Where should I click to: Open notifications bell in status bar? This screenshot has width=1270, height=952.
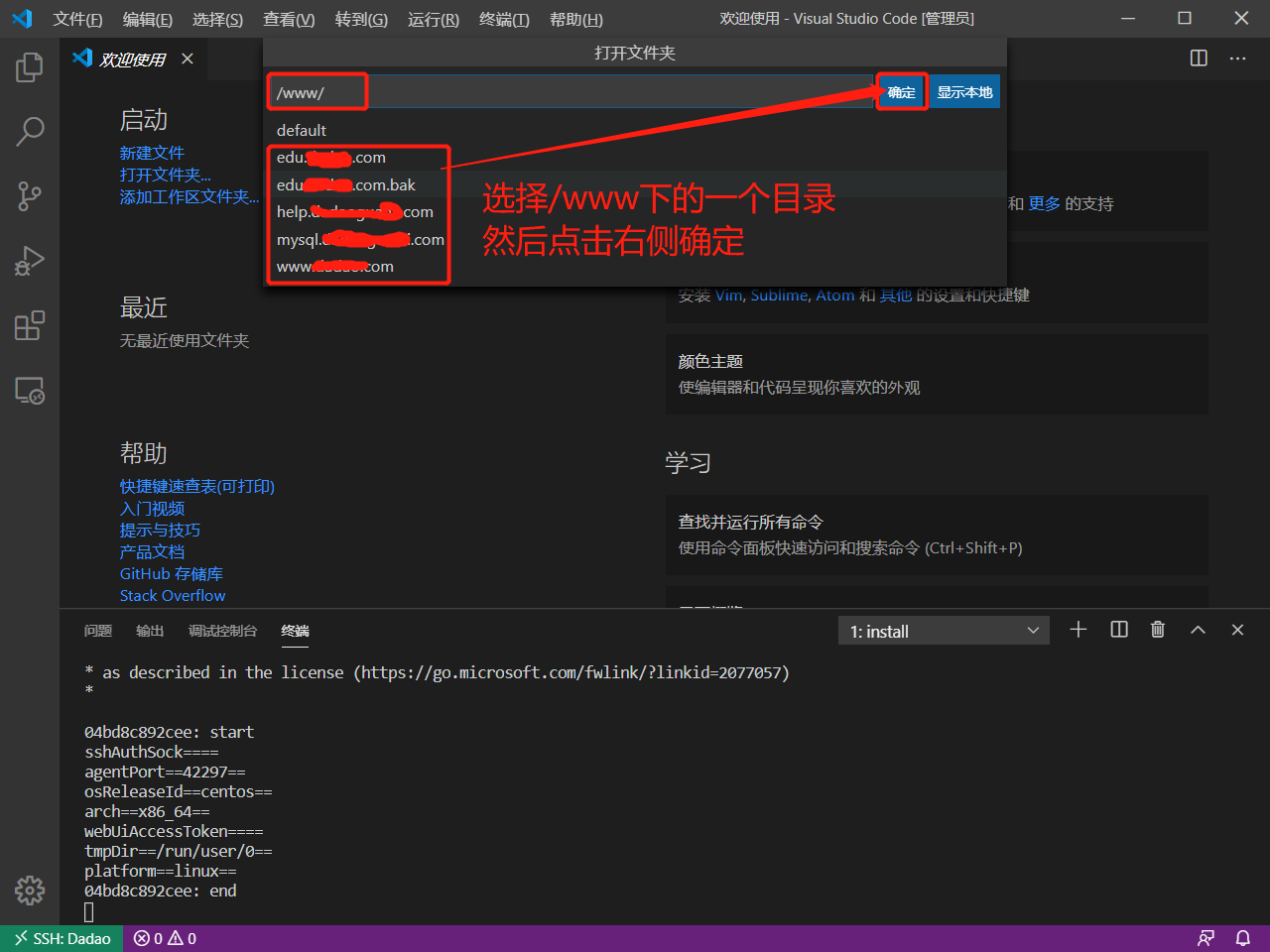click(x=1242, y=938)
